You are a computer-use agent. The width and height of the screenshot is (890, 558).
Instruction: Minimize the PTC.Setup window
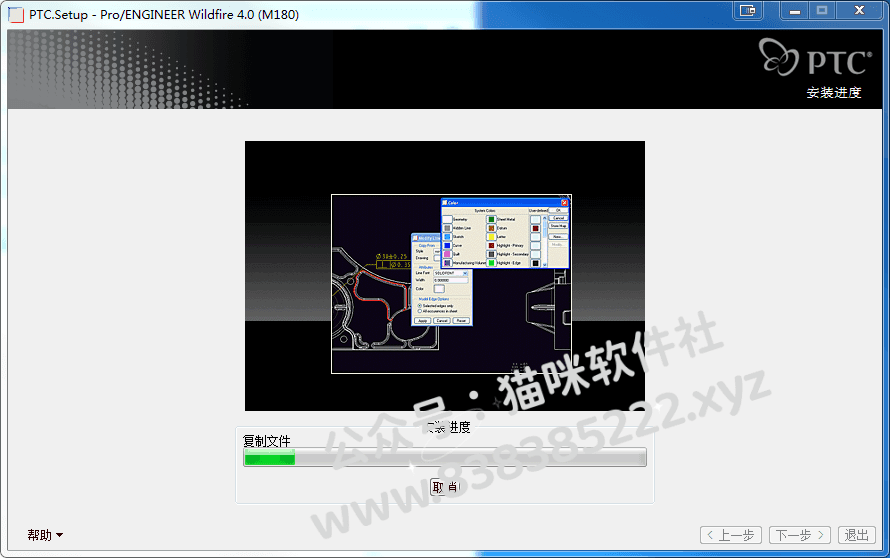(795, 10)
